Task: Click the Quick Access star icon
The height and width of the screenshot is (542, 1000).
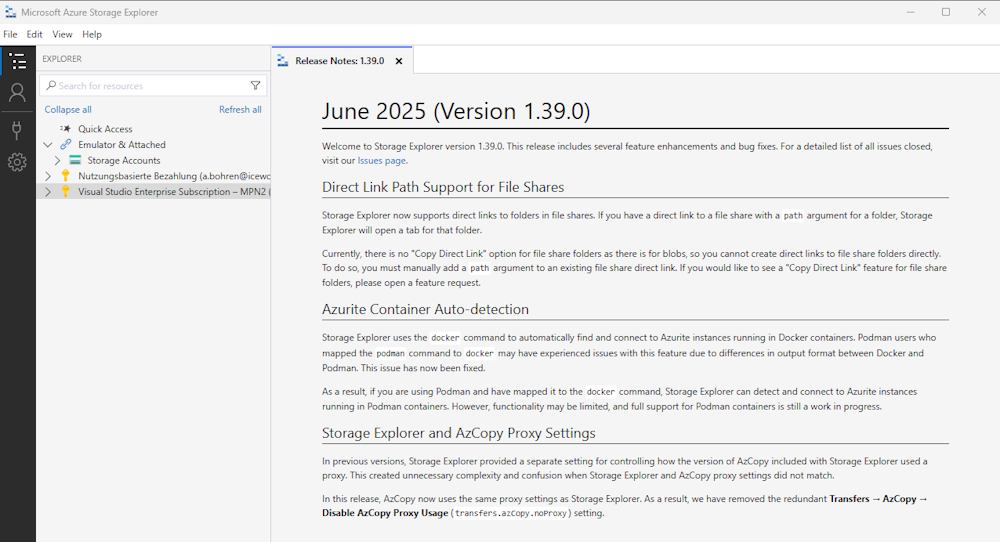Action: pyautogui.click(x=65, y=129)
